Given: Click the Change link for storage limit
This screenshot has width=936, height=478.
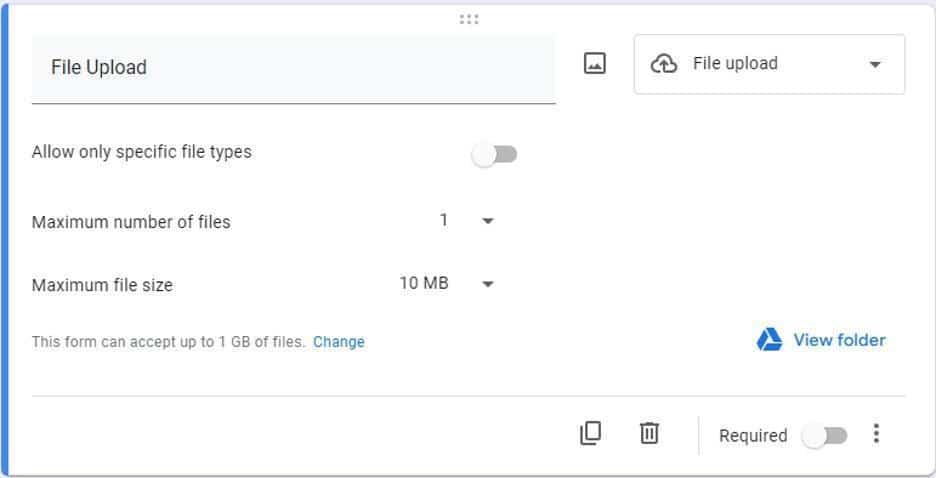Looking at the screenshot, I should [339, 342].
